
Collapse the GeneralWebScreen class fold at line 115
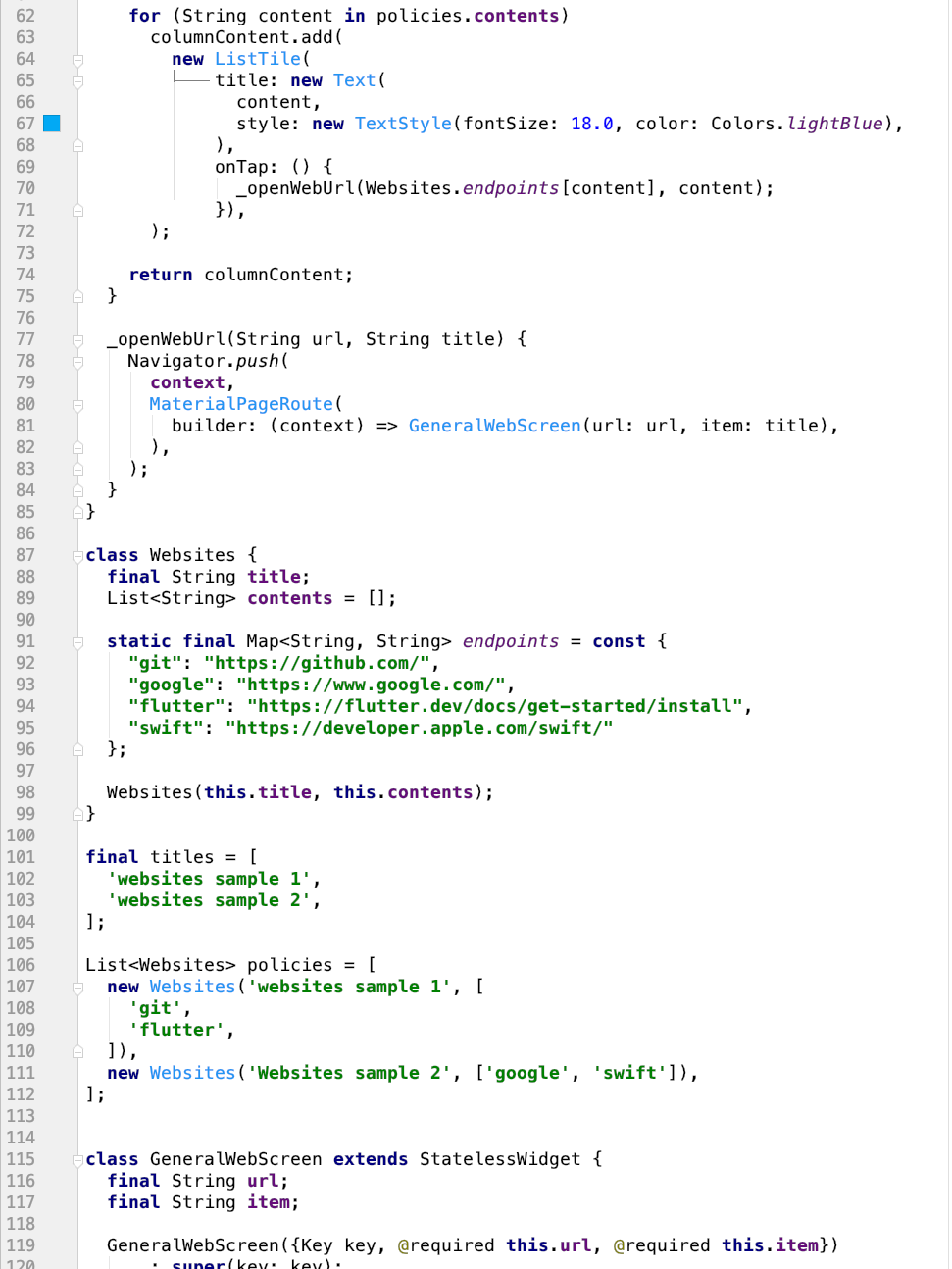(x=79, y=1158)
